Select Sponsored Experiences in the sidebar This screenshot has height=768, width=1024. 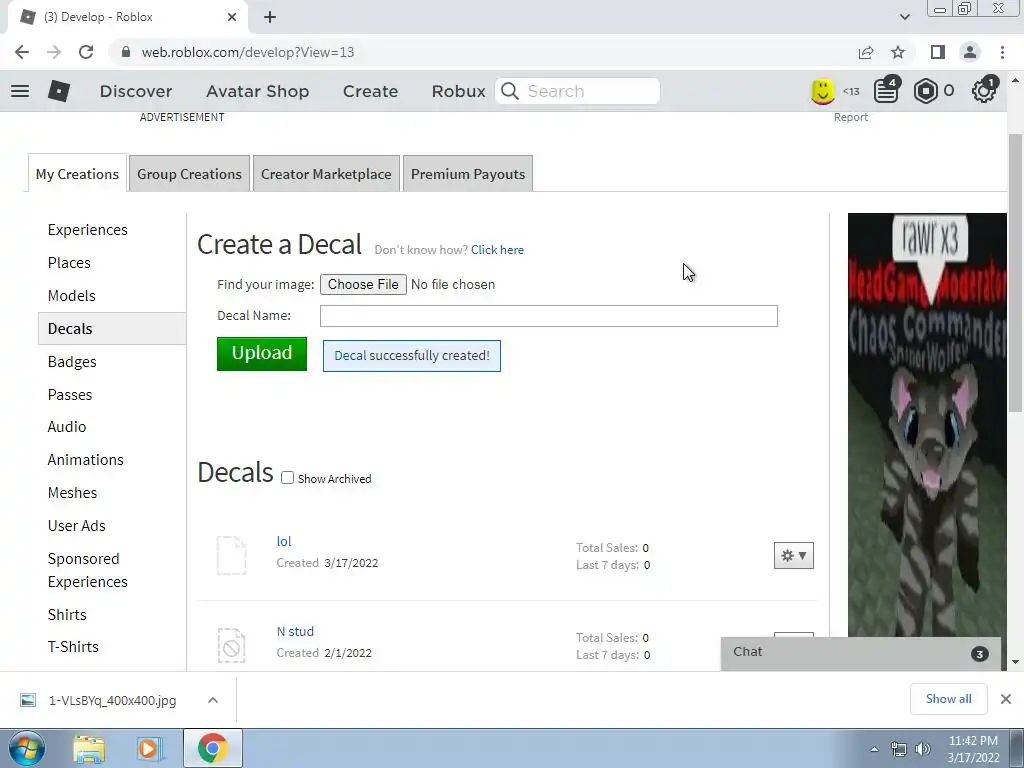[88, 570]
